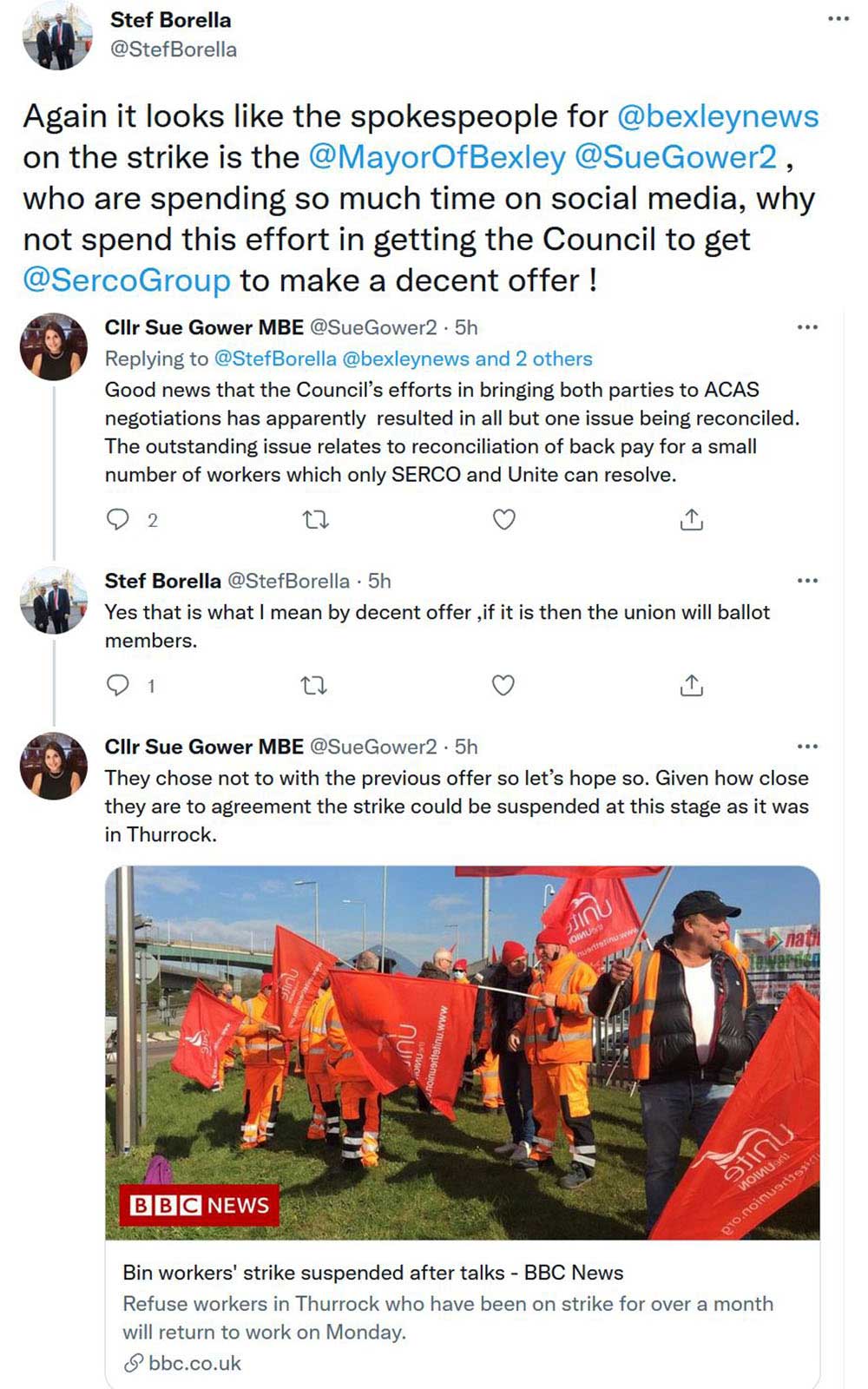
Task: Open the bin workers' strike article headline
Action: point(373,1273)
